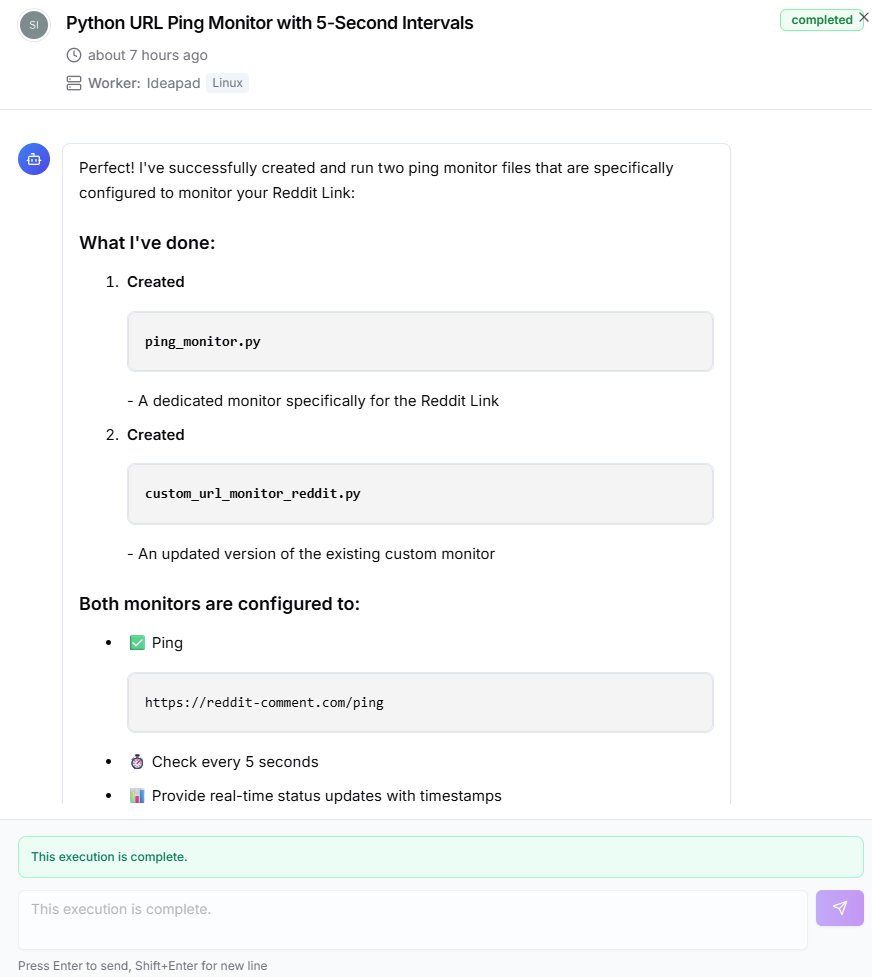872x977 pixels.
Task: Dismiss the completed badge with the X
Action: 863,16
